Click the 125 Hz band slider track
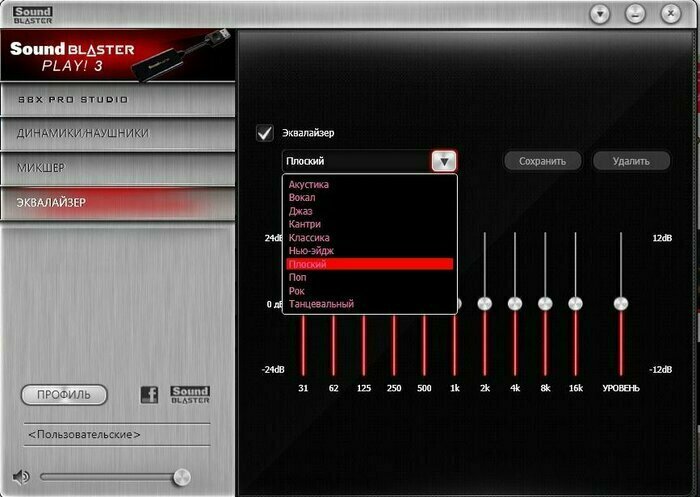The image size is (700, 497). click(364, 346)
